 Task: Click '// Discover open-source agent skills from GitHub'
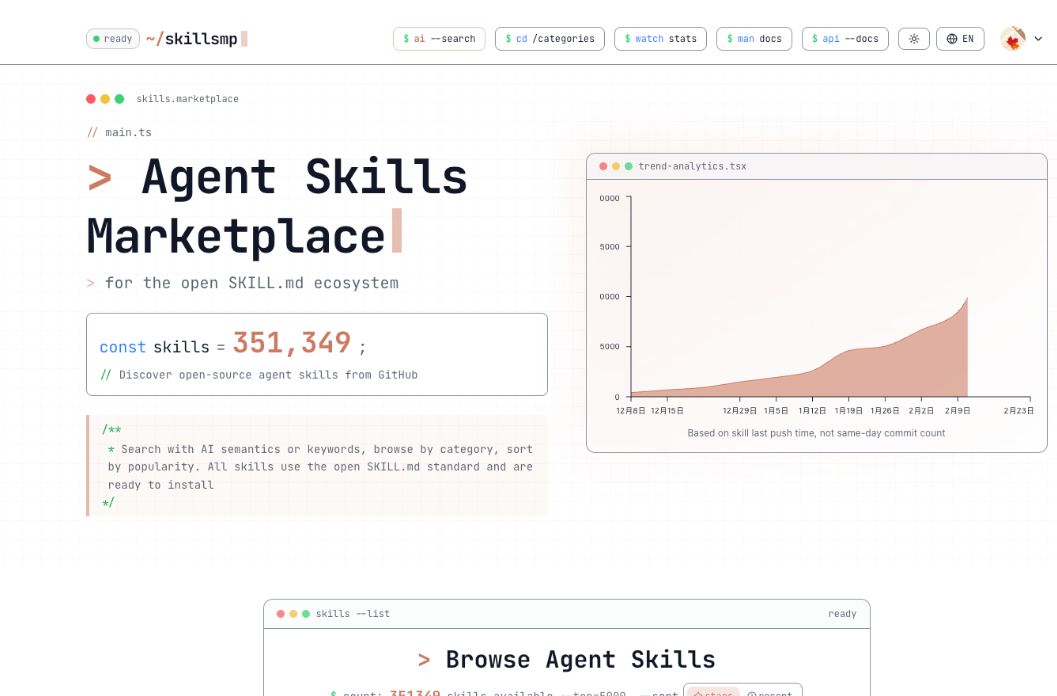pos(259,375)
